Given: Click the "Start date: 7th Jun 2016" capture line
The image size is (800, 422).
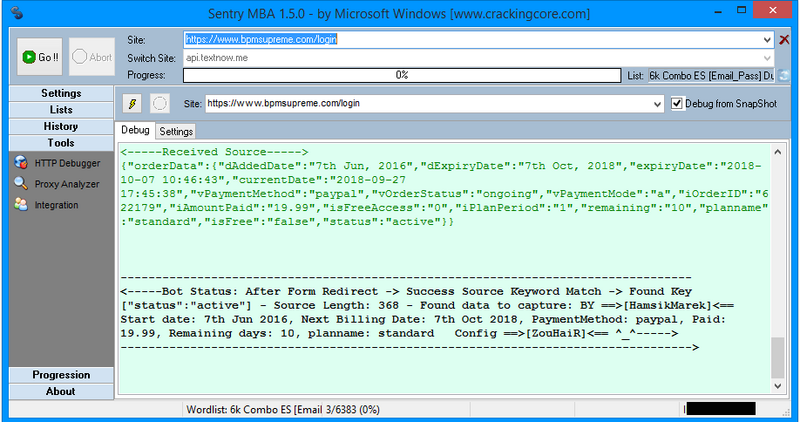Looking at the screenshot, I should pyautogui.click(x=423, y=319).
